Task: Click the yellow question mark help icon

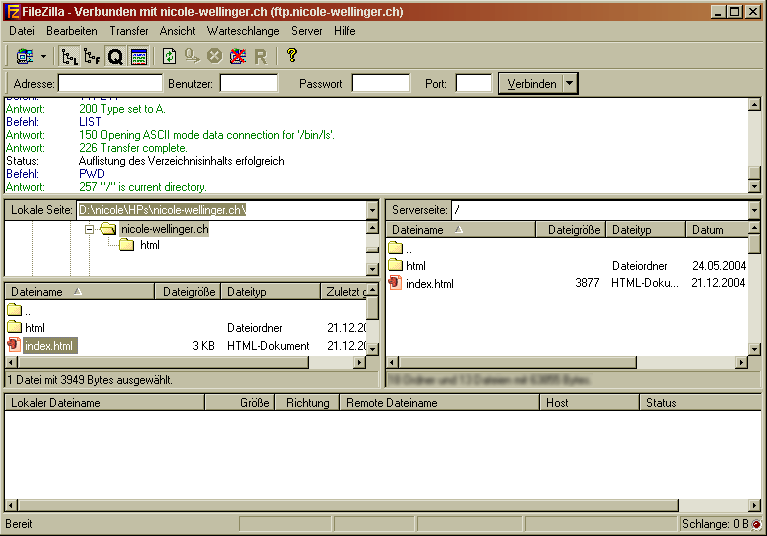Action: tap(291, 56)
